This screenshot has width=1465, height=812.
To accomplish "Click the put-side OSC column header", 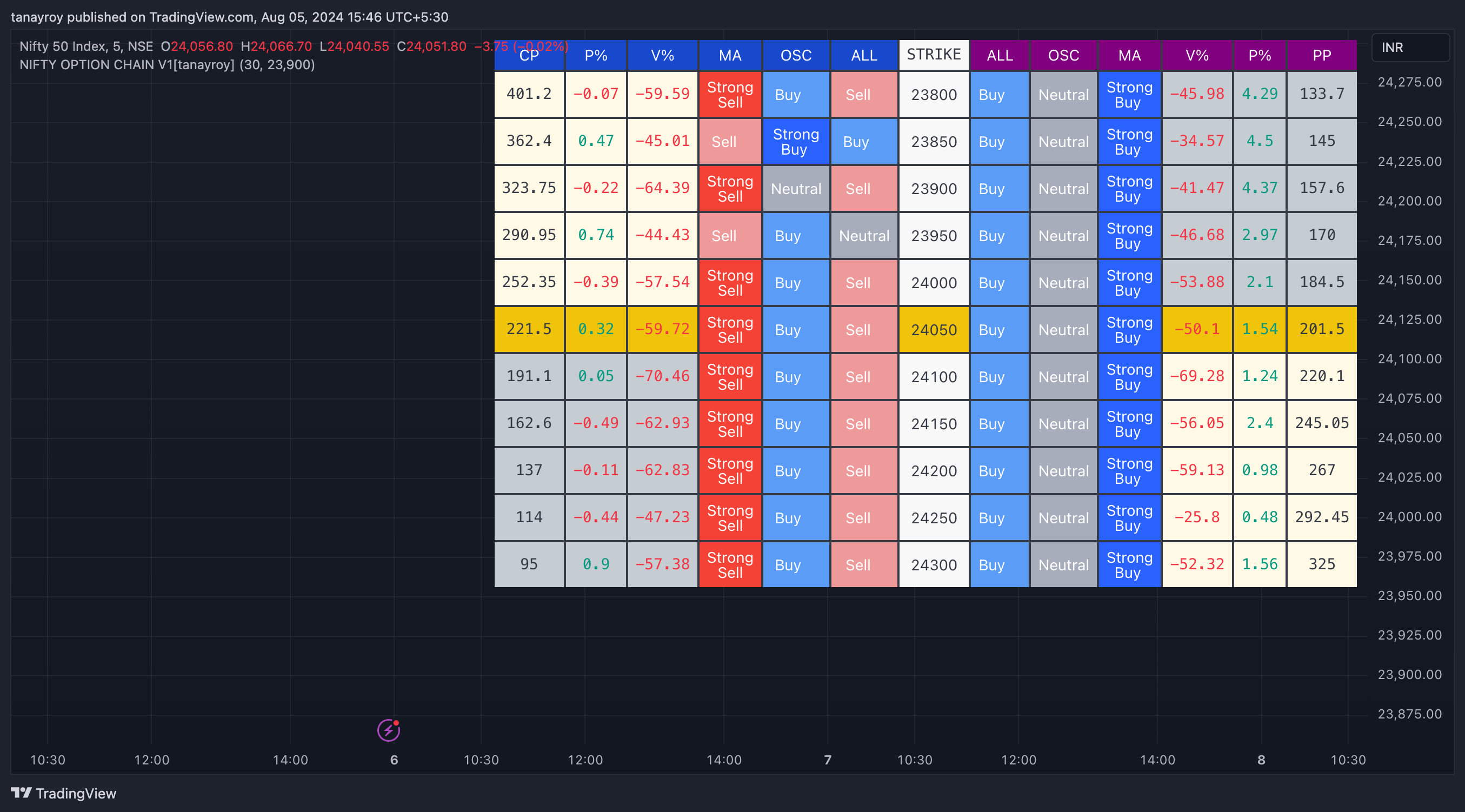I will pyautogui.click(x=1063, y=55).
